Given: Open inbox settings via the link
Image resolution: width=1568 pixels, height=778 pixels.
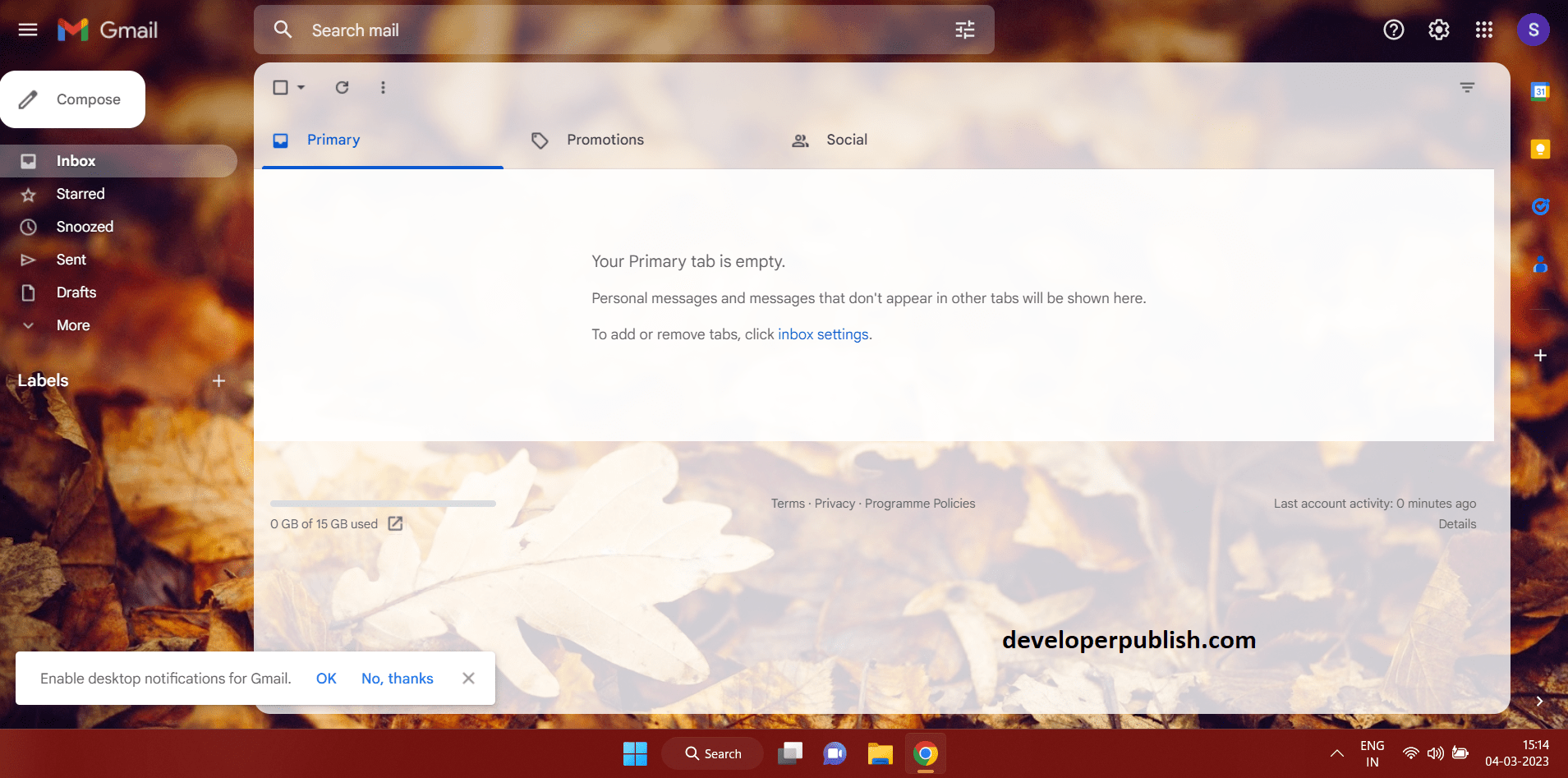Looking at the screenshot, I should click(823, 334).
